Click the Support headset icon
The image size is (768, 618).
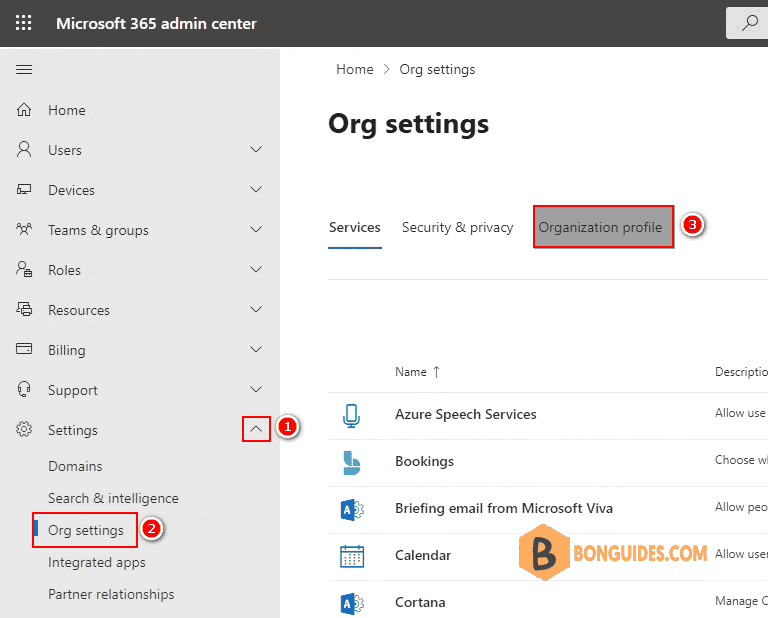pyautogui.click(x=24, y=389)
